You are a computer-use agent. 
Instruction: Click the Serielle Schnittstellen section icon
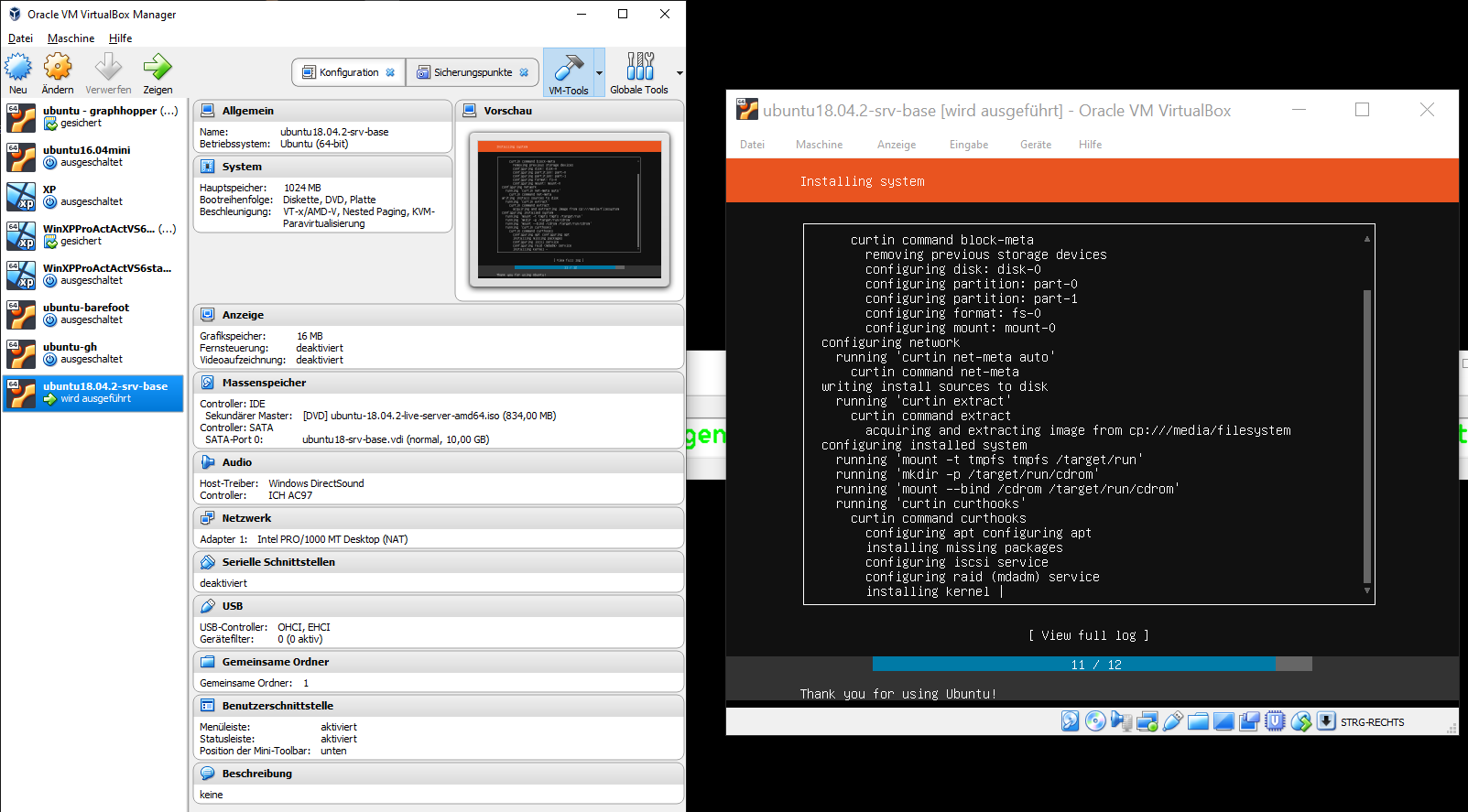tap(208, 562)
